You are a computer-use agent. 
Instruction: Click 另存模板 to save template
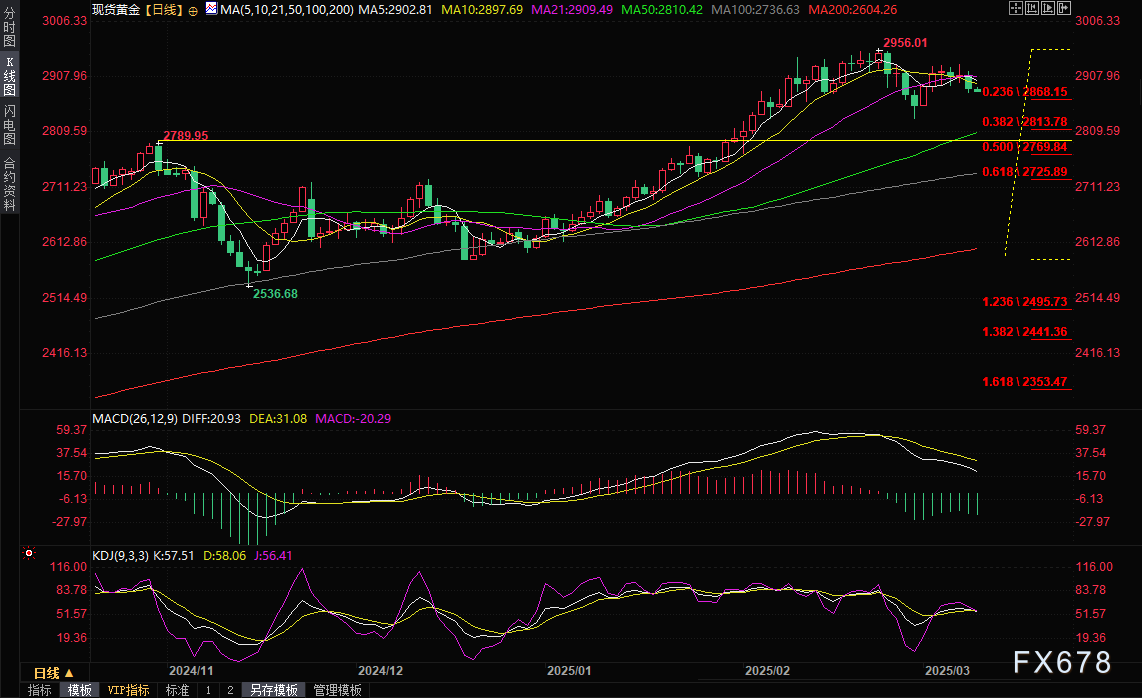273,690
